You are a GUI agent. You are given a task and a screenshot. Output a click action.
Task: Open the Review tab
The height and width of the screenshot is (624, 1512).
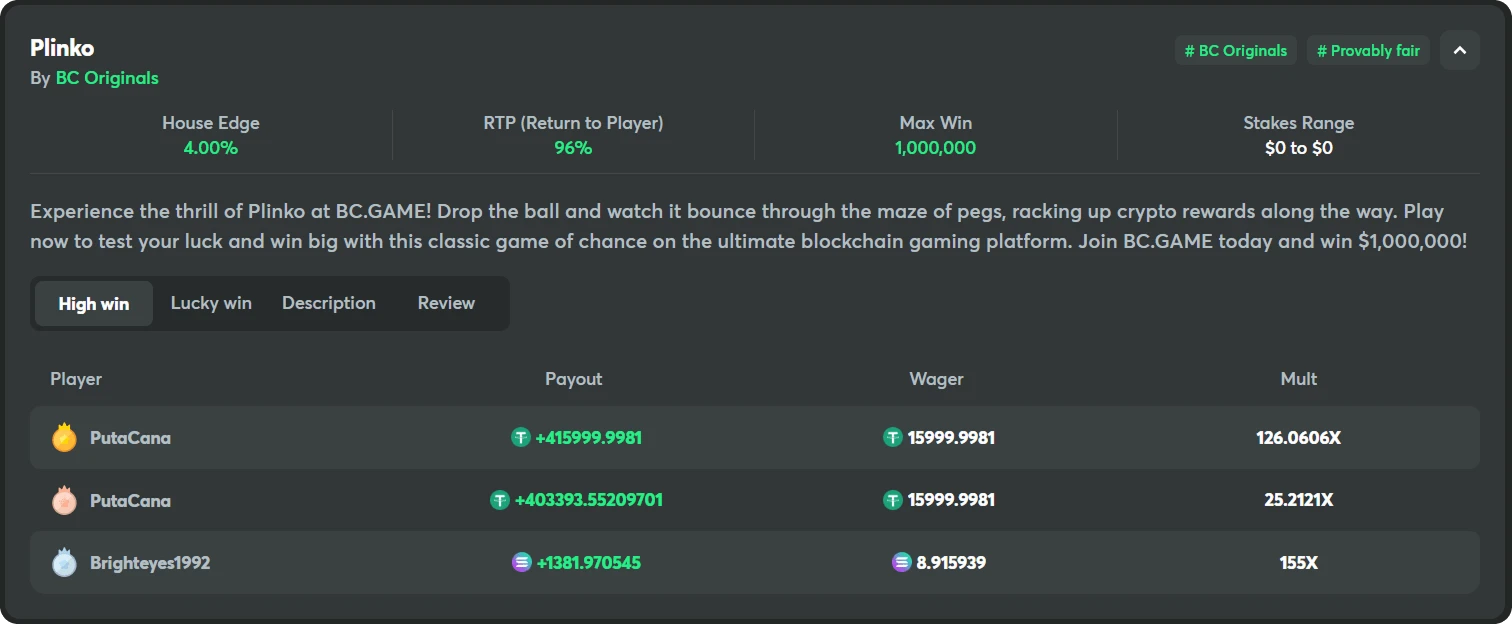tap(446, 303)
